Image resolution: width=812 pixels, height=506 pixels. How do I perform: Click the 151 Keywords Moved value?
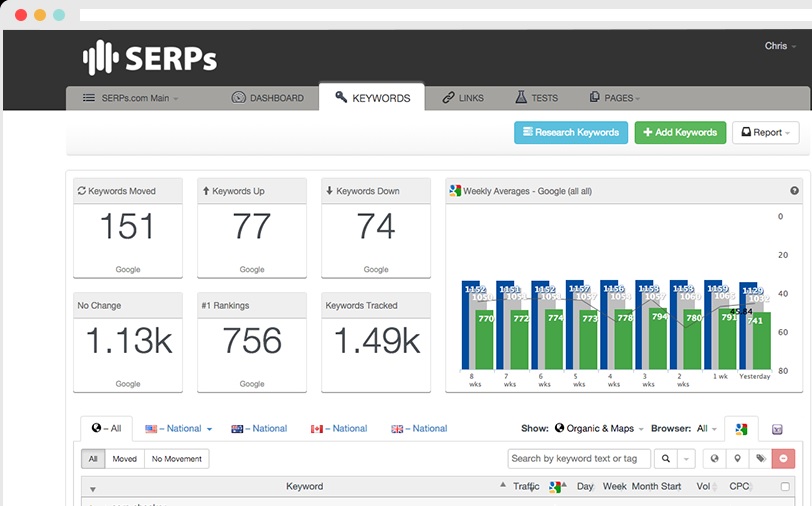[x=127, y=226]
